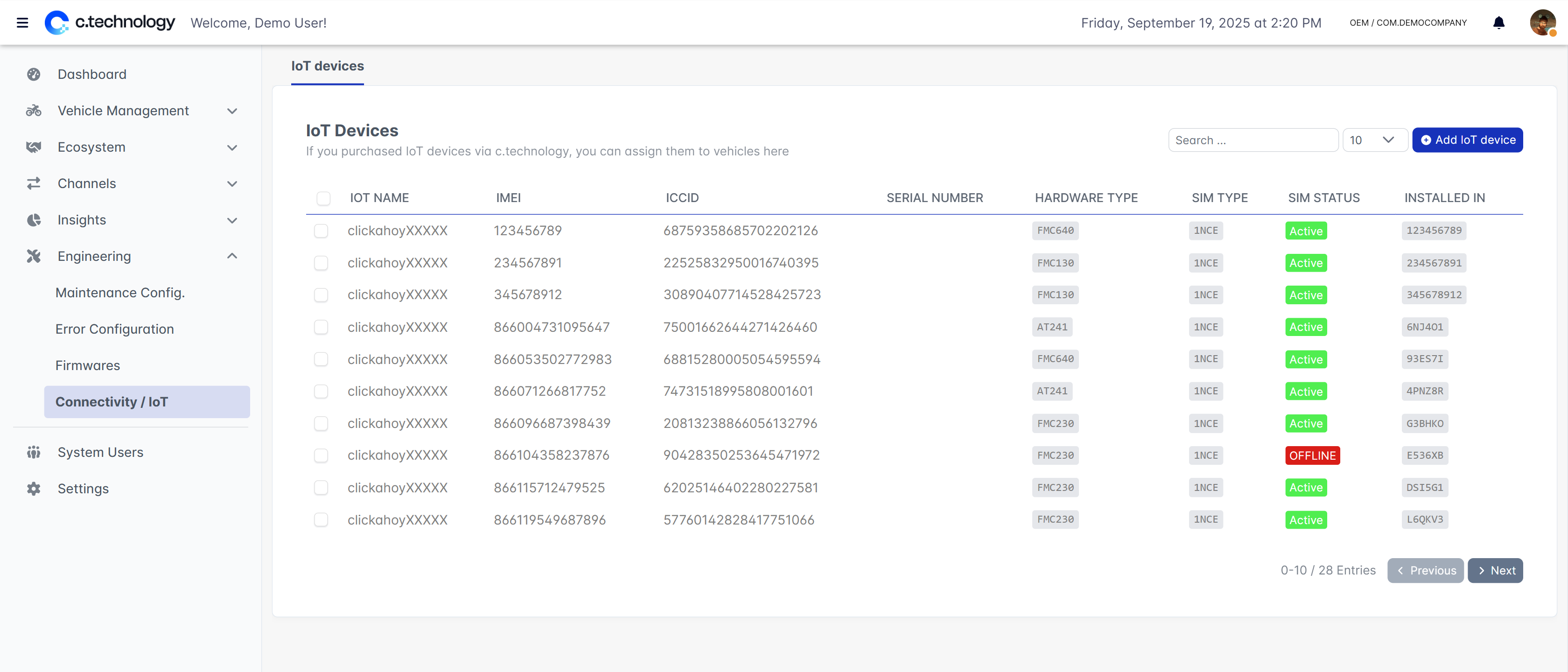The height and width of the screenshot is (672, 1568).
Task: Click the Vehicle Management motorcycle icon
Action: 34,111
